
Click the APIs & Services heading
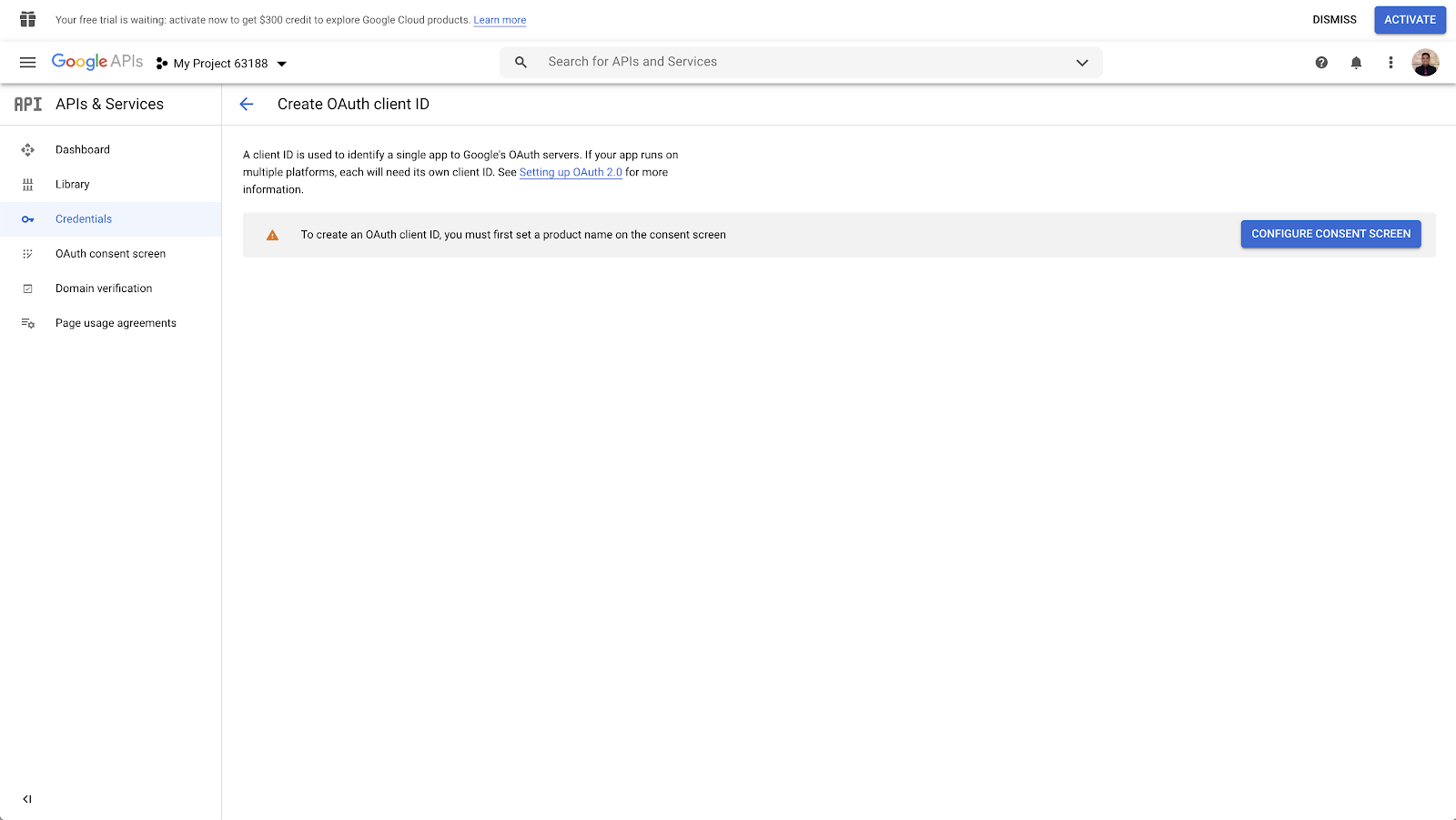109,104
